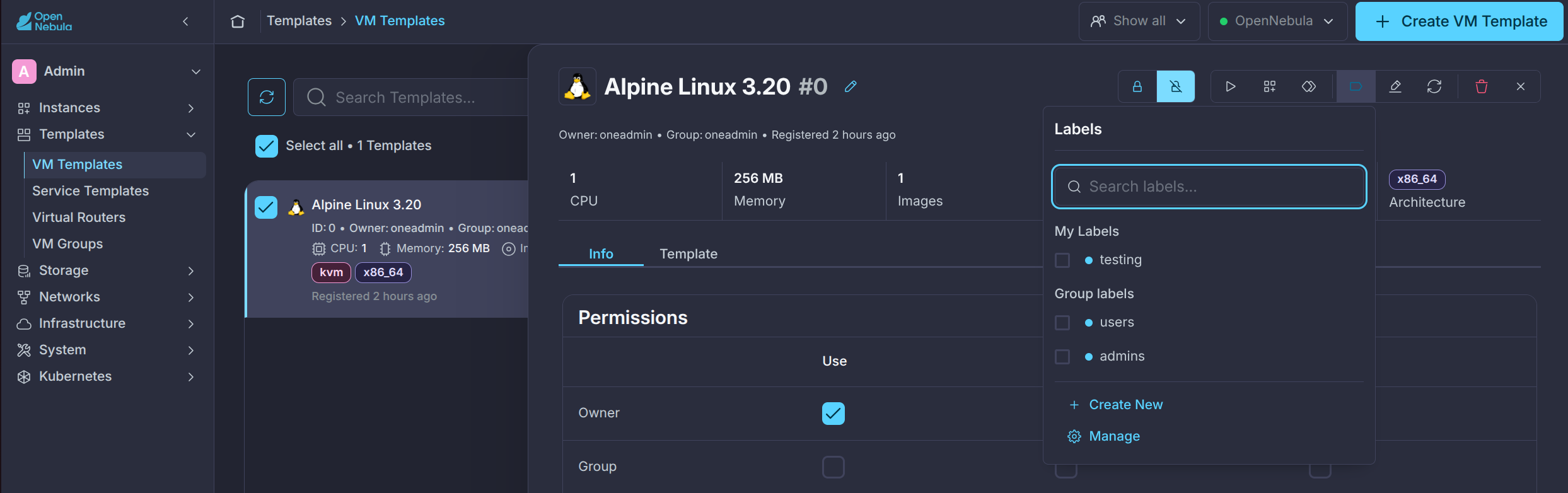1568x493 pixels.
Task: Check the users group label checkbox
Action: pos(1062,322)
